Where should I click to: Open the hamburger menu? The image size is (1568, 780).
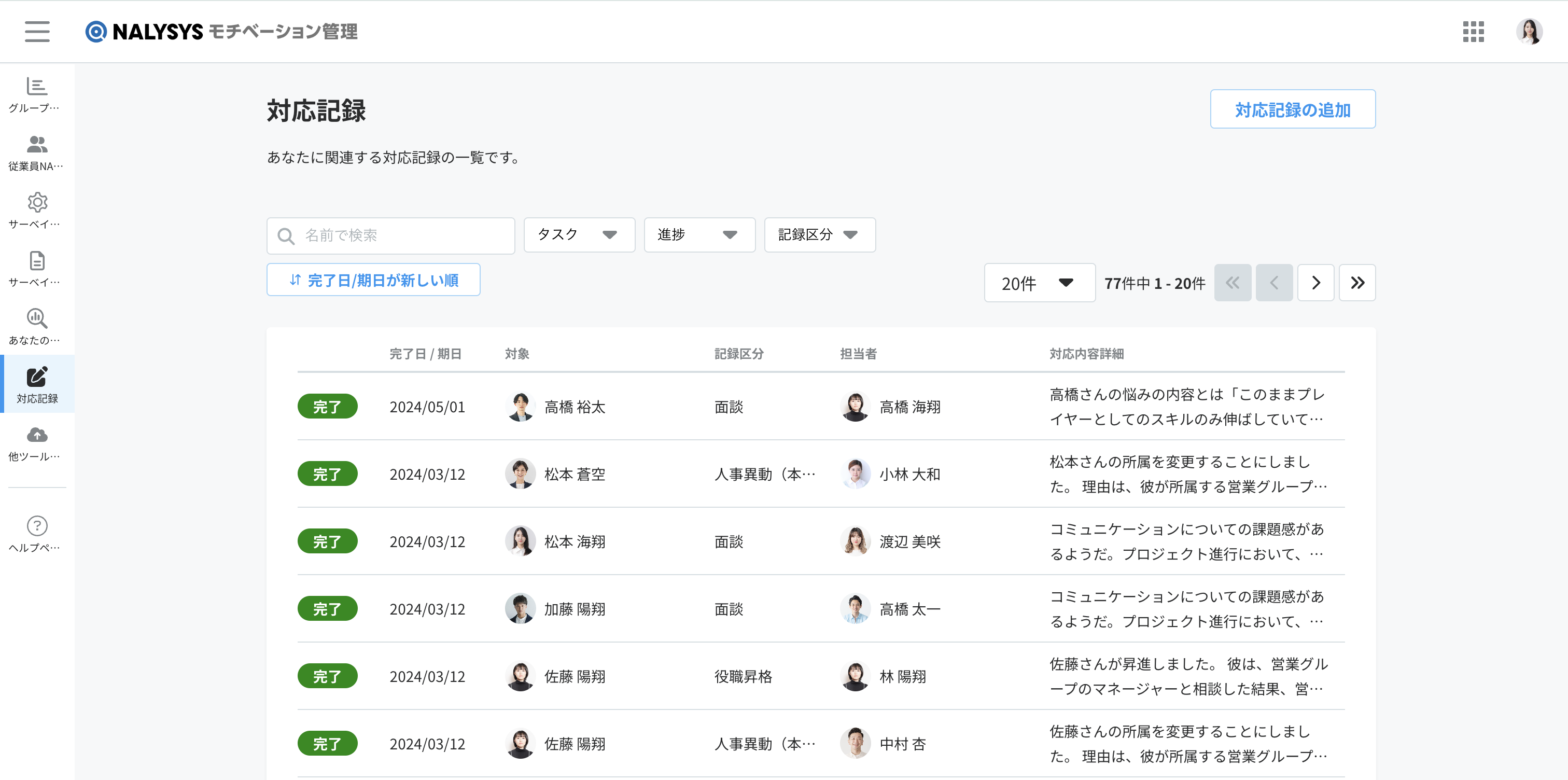tap(37, 31)
